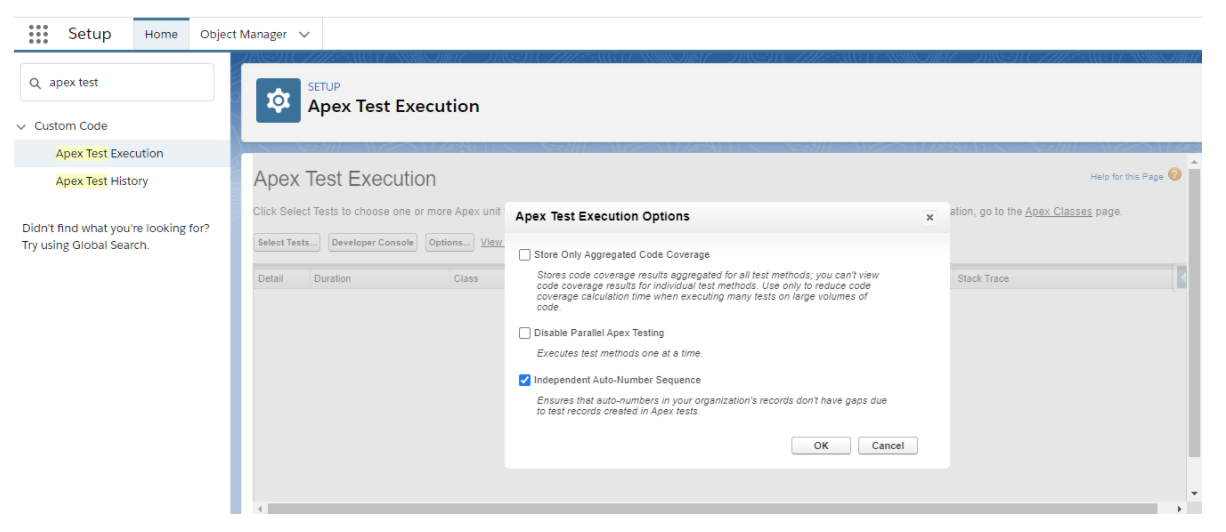Image resolution: width=1226 pixels, height=532 pixels.
Task: Open the App Launcher grid icon
Action: pyautogui.click(x=38, y=34)
